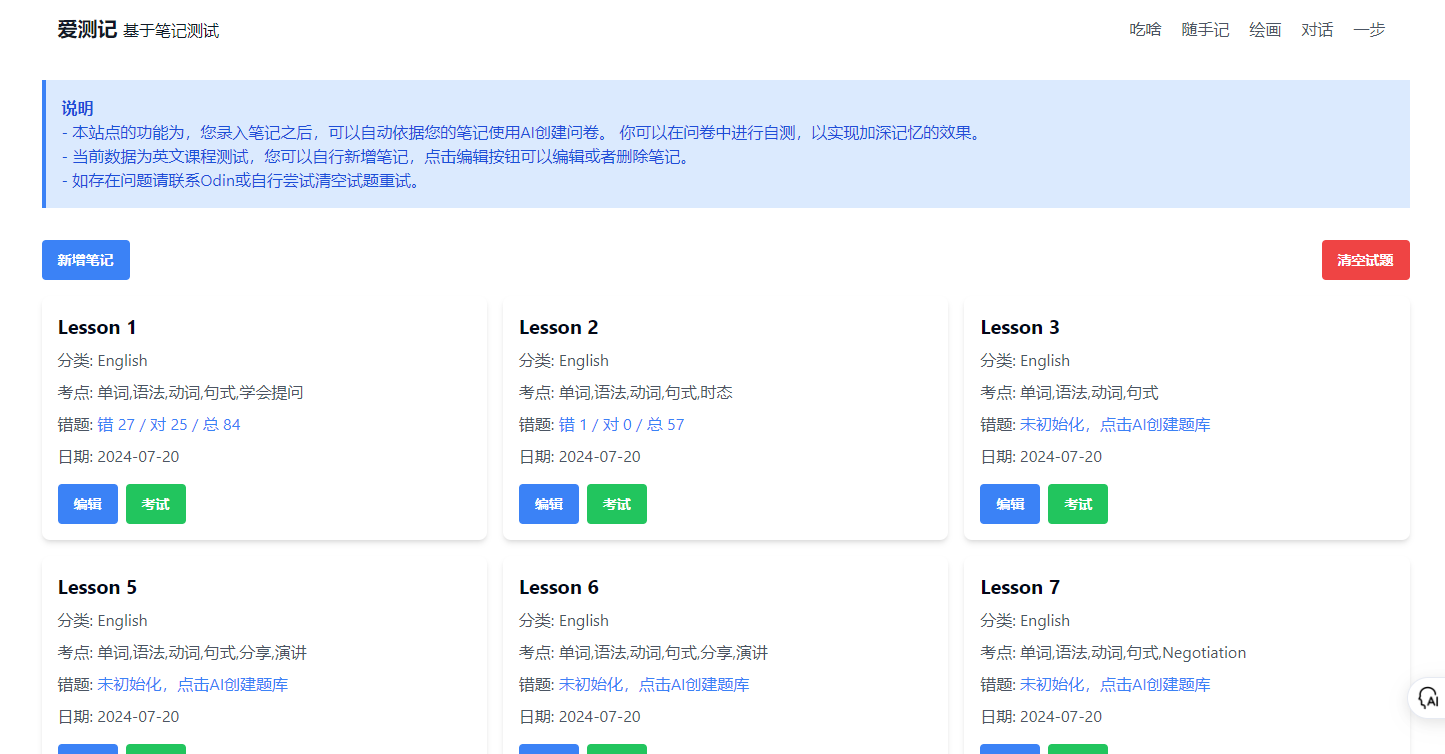Edit the Lesson 3 note
This screenshot has height=754, width=1445.
pyautogui.click(x=1010, y=504)
